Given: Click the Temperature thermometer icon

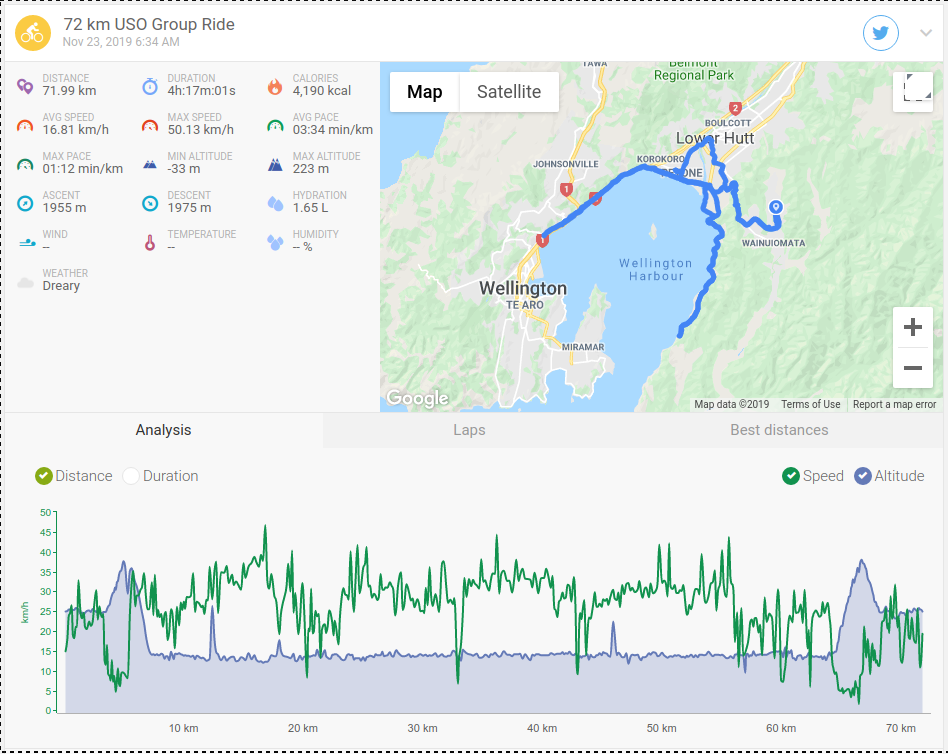Looking at the screenshot, I should [150, 242].
